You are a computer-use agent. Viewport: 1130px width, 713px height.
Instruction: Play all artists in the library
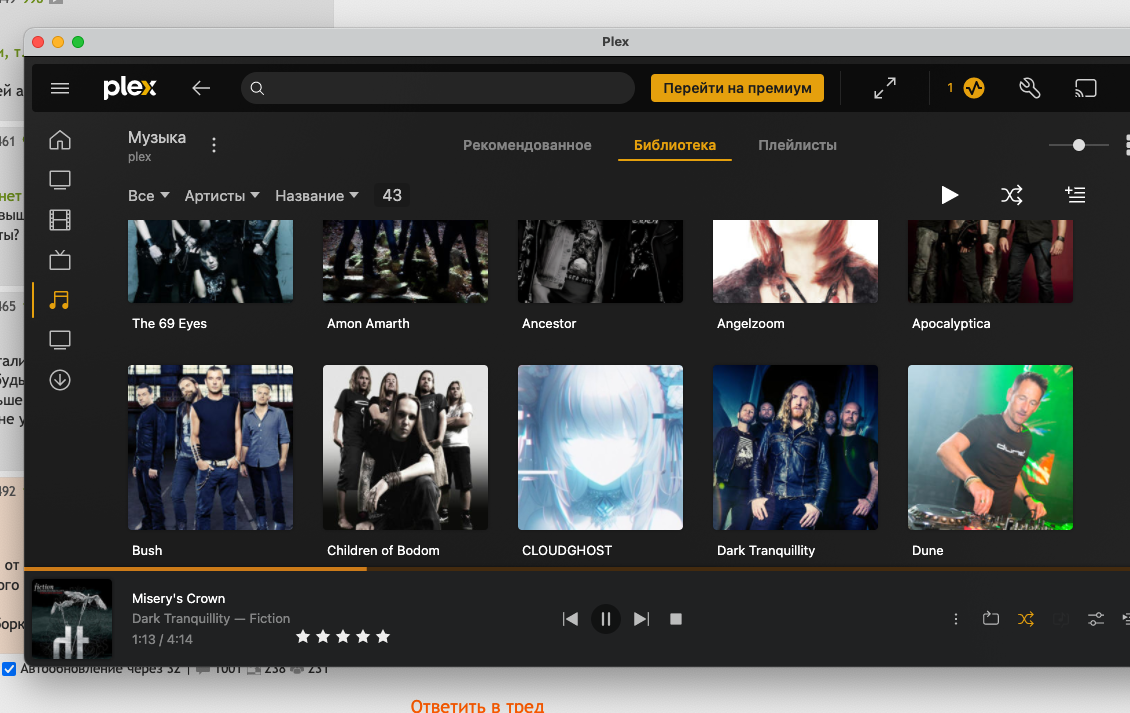pyautogui.click(x=949, y=195)
